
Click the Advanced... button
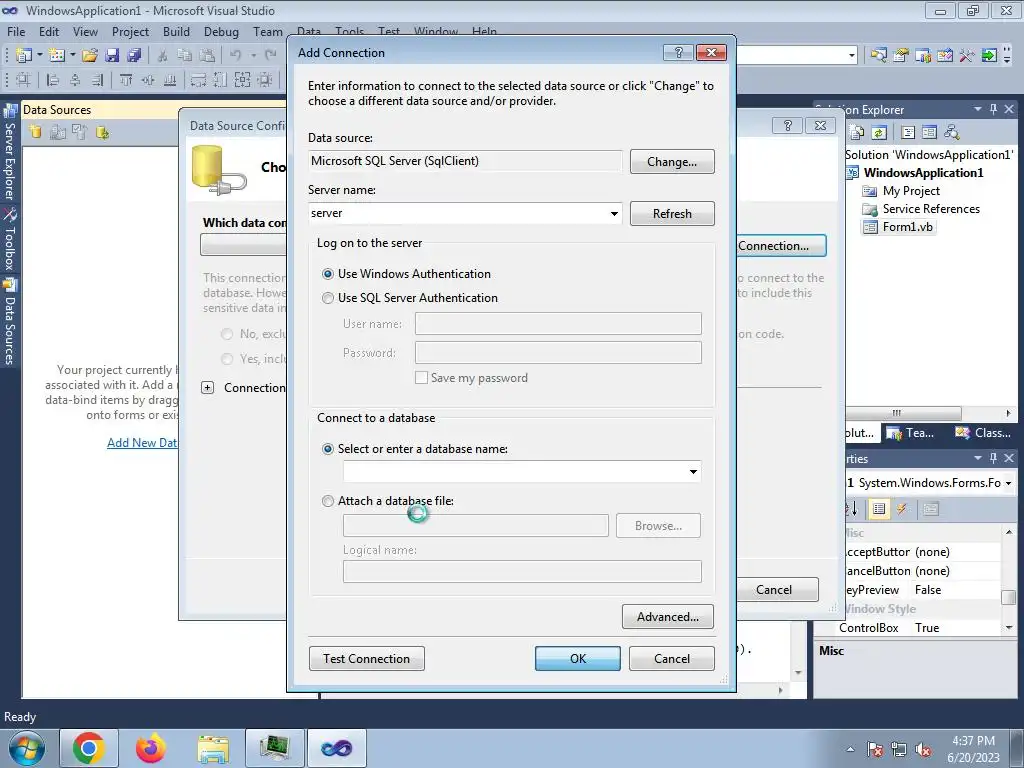667,616
